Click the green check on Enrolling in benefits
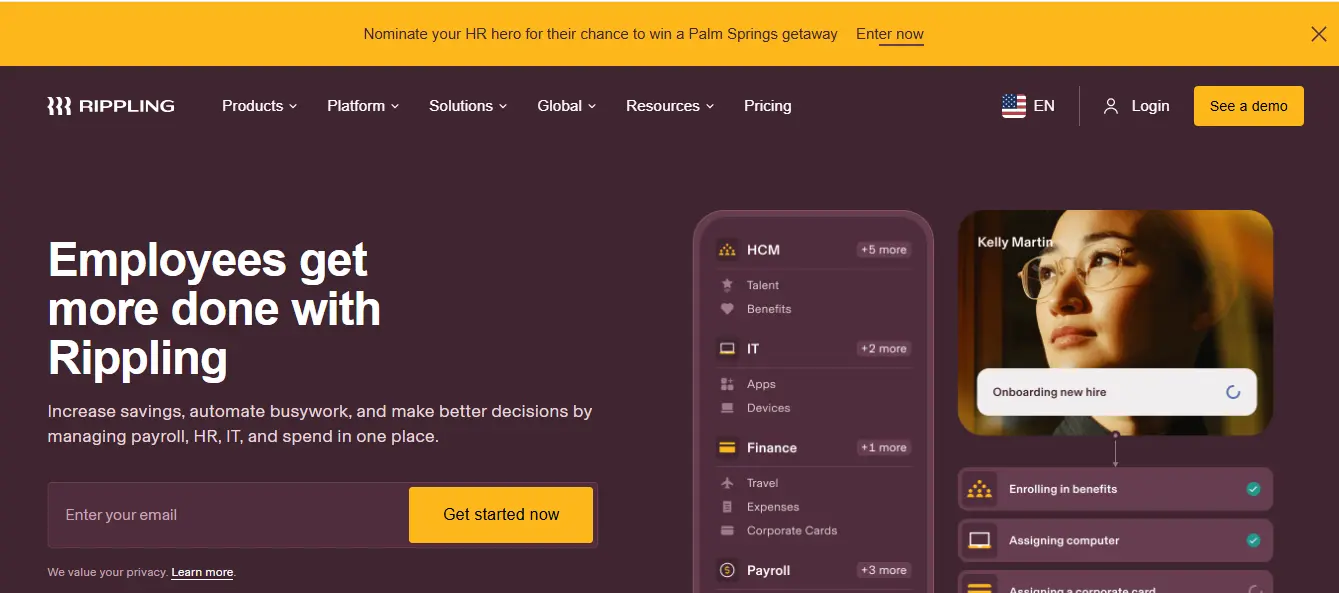Screen dimensions: 1339x593 pyautogui.click(x=1253, y=489)
